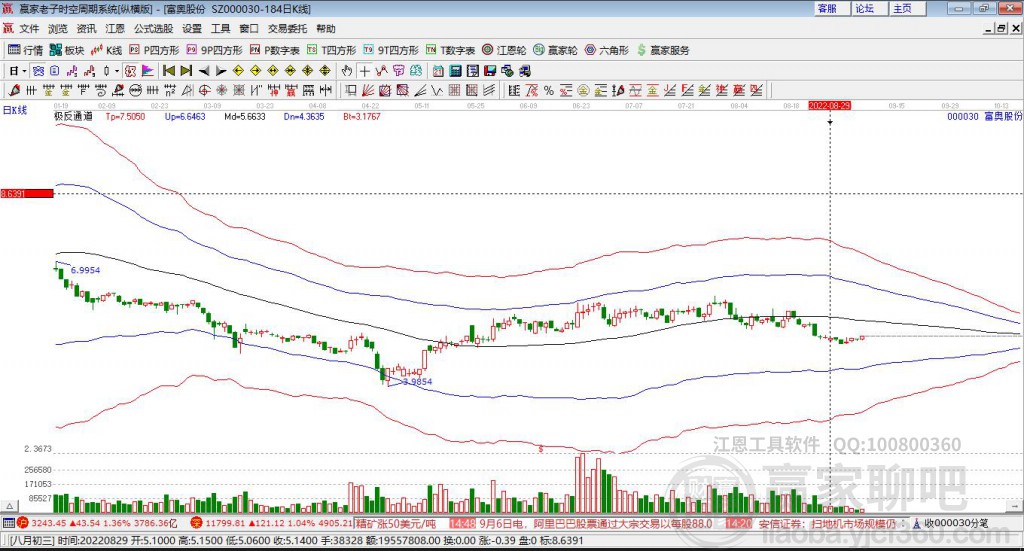Click the 主页 homepage button
The width and height of the screenshot is (1024, 551).
coord(907,8)
